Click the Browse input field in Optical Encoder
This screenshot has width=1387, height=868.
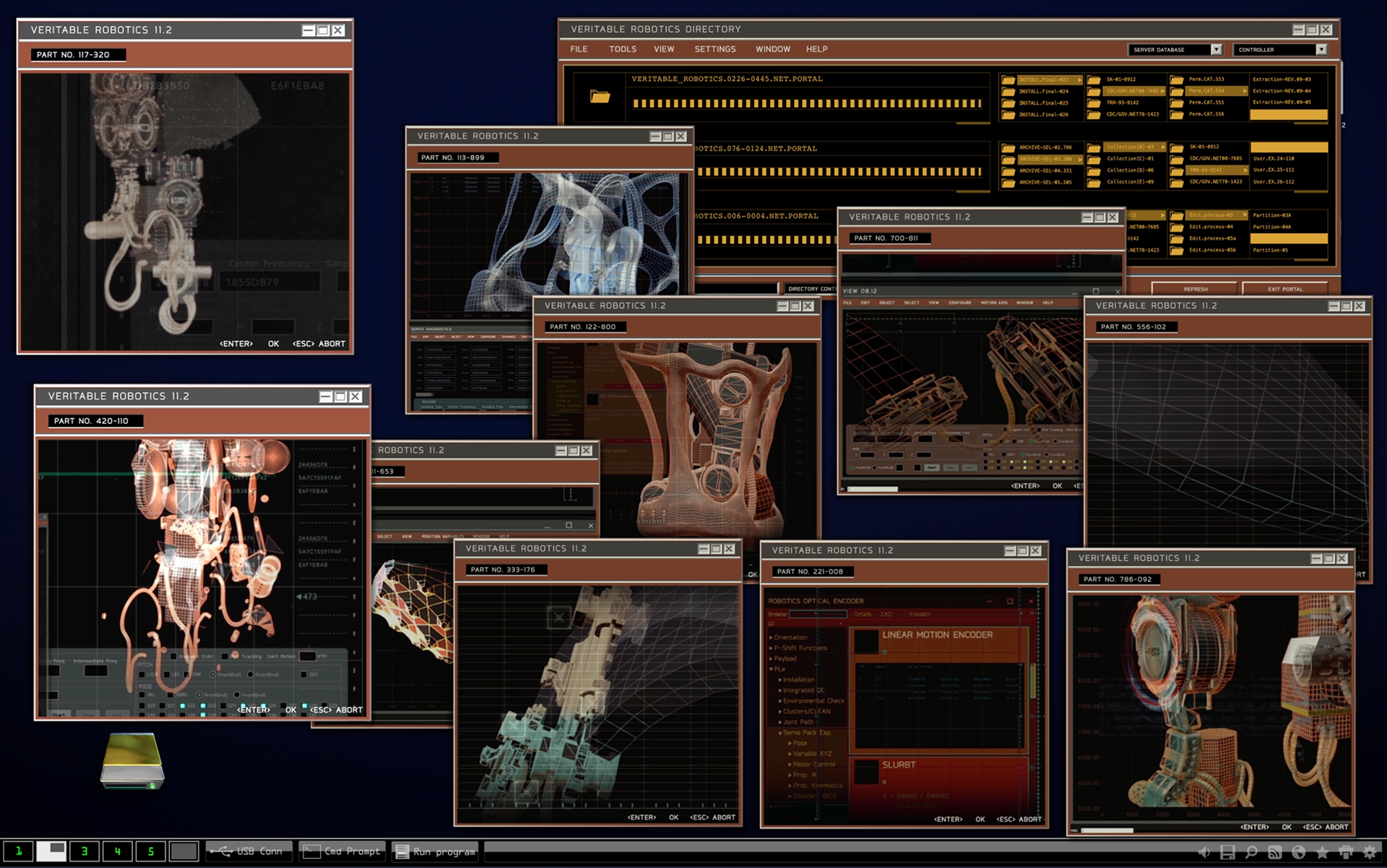pos(817,614)
